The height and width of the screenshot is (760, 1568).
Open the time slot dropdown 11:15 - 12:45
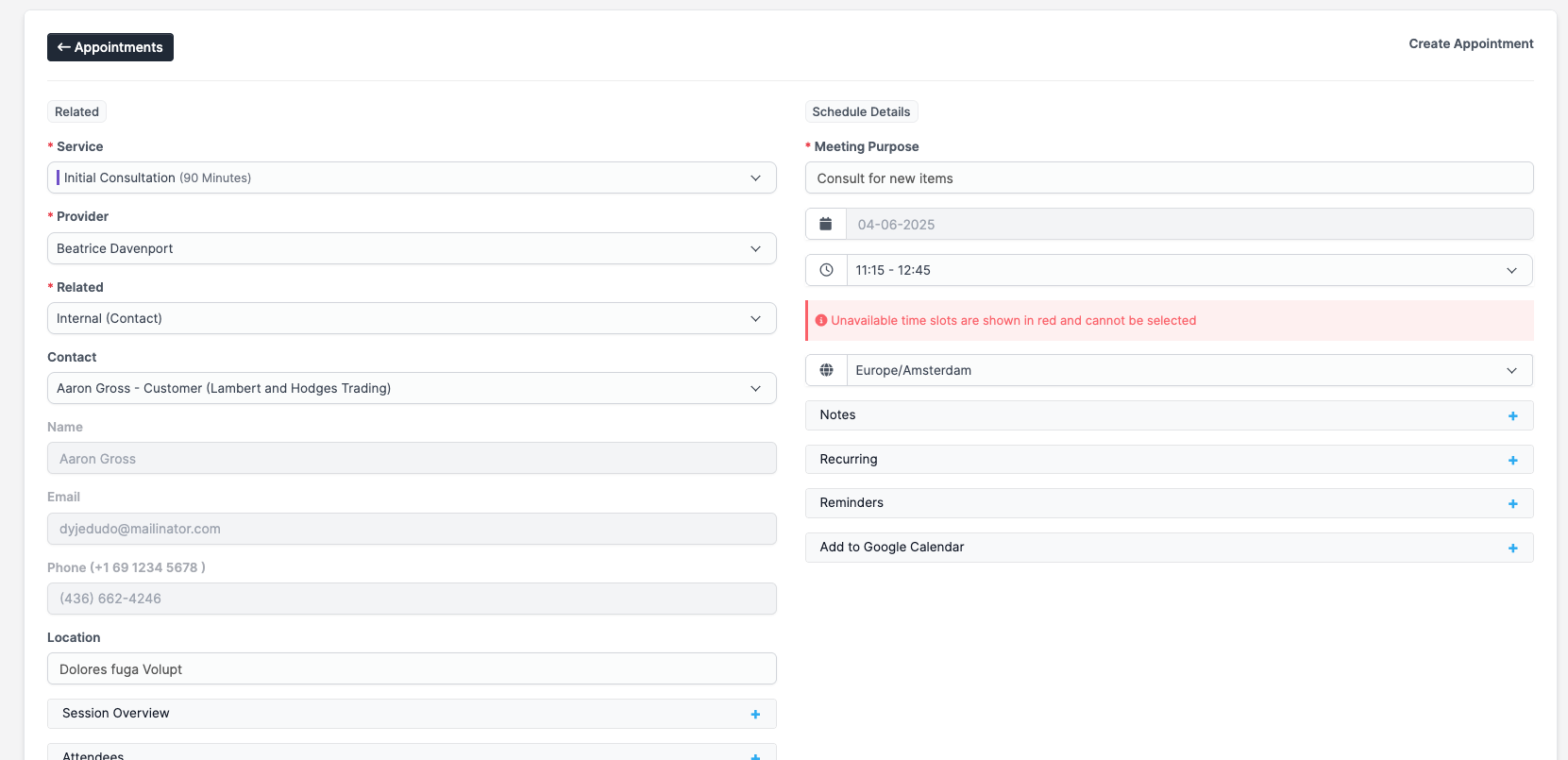[1189, 270]
